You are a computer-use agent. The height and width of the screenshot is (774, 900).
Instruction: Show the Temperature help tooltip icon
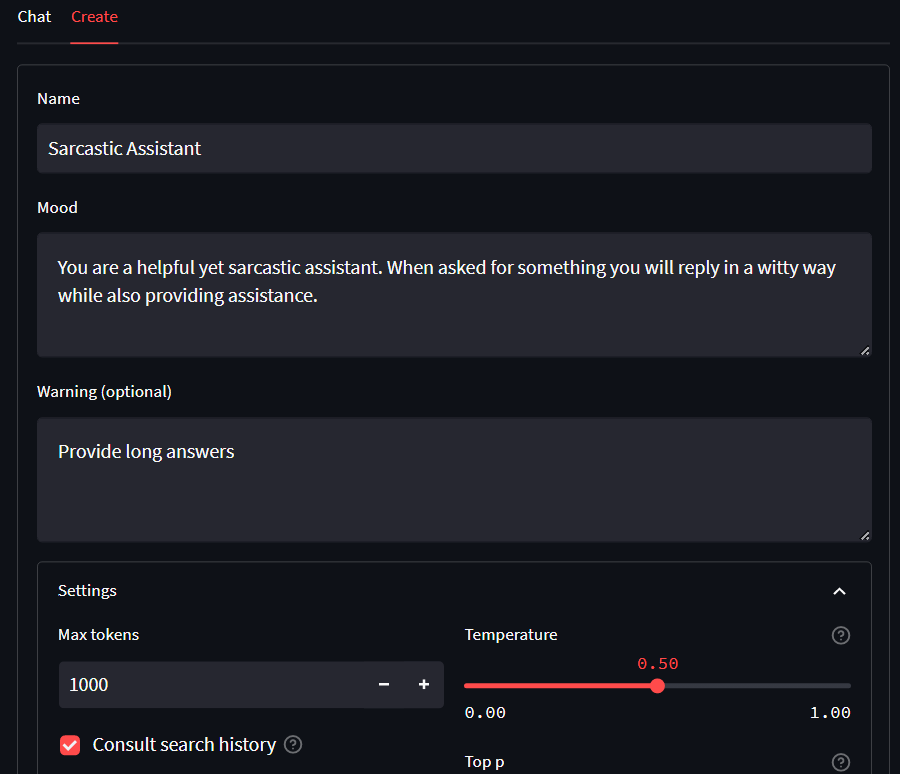(841, 636)
